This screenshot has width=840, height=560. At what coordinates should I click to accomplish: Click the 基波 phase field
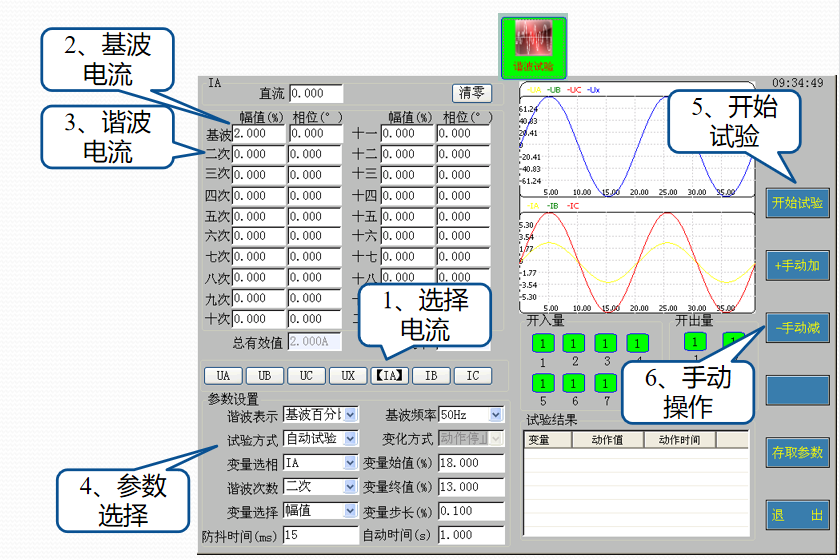[316, 133]
